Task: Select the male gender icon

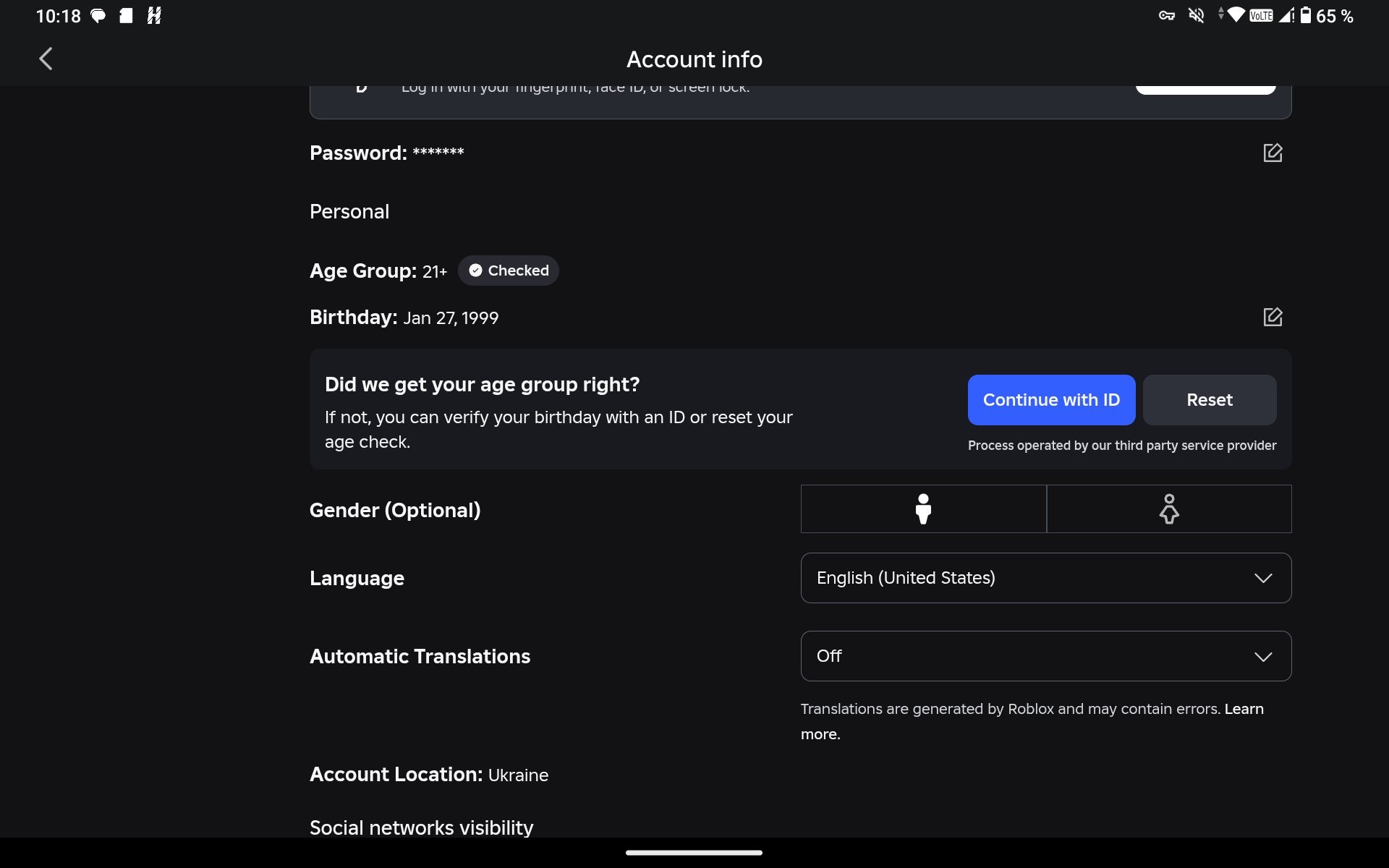Action: [x=923, y=509]
